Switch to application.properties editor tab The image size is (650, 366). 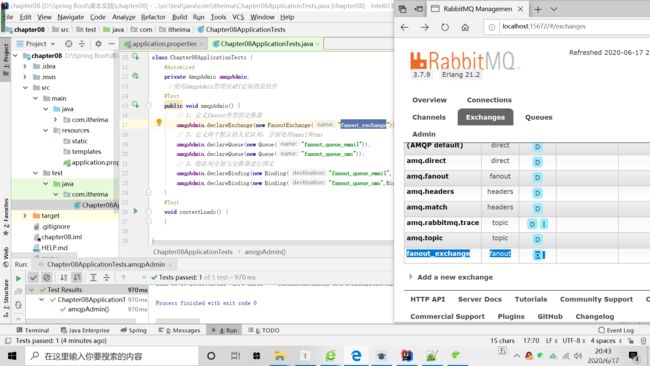click(163, 44)
